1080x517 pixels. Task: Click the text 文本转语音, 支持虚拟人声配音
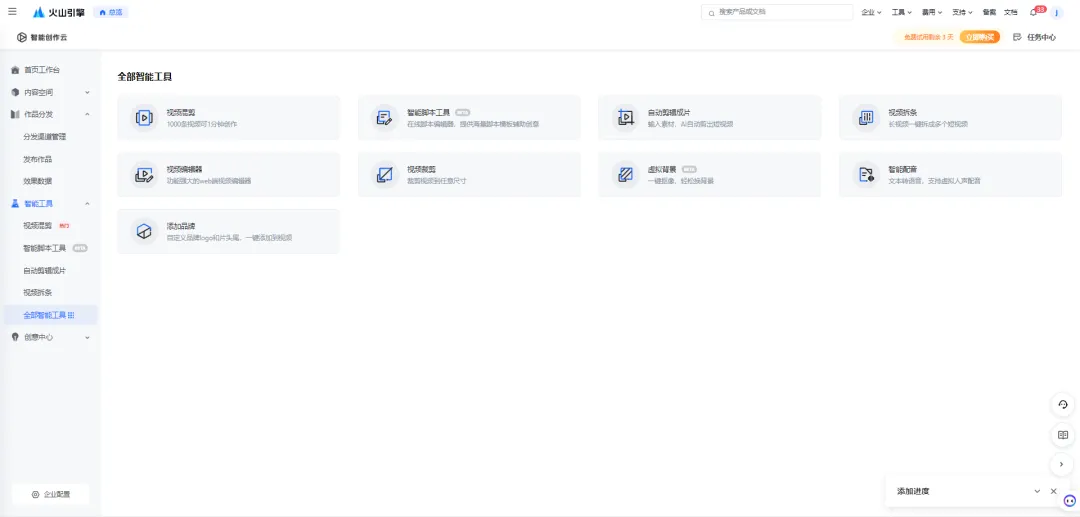tap(935, 181)
